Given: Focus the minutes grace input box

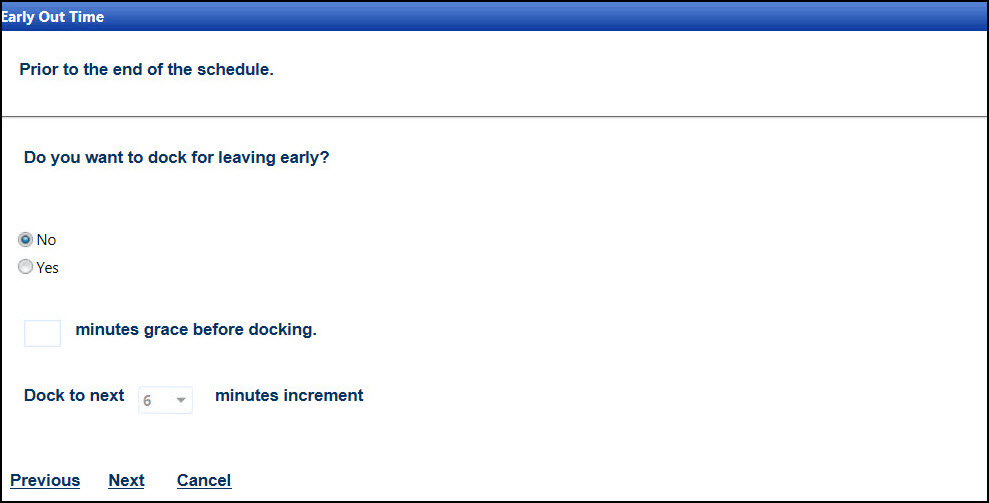Looking at the screenshot, I should [42, 333].
